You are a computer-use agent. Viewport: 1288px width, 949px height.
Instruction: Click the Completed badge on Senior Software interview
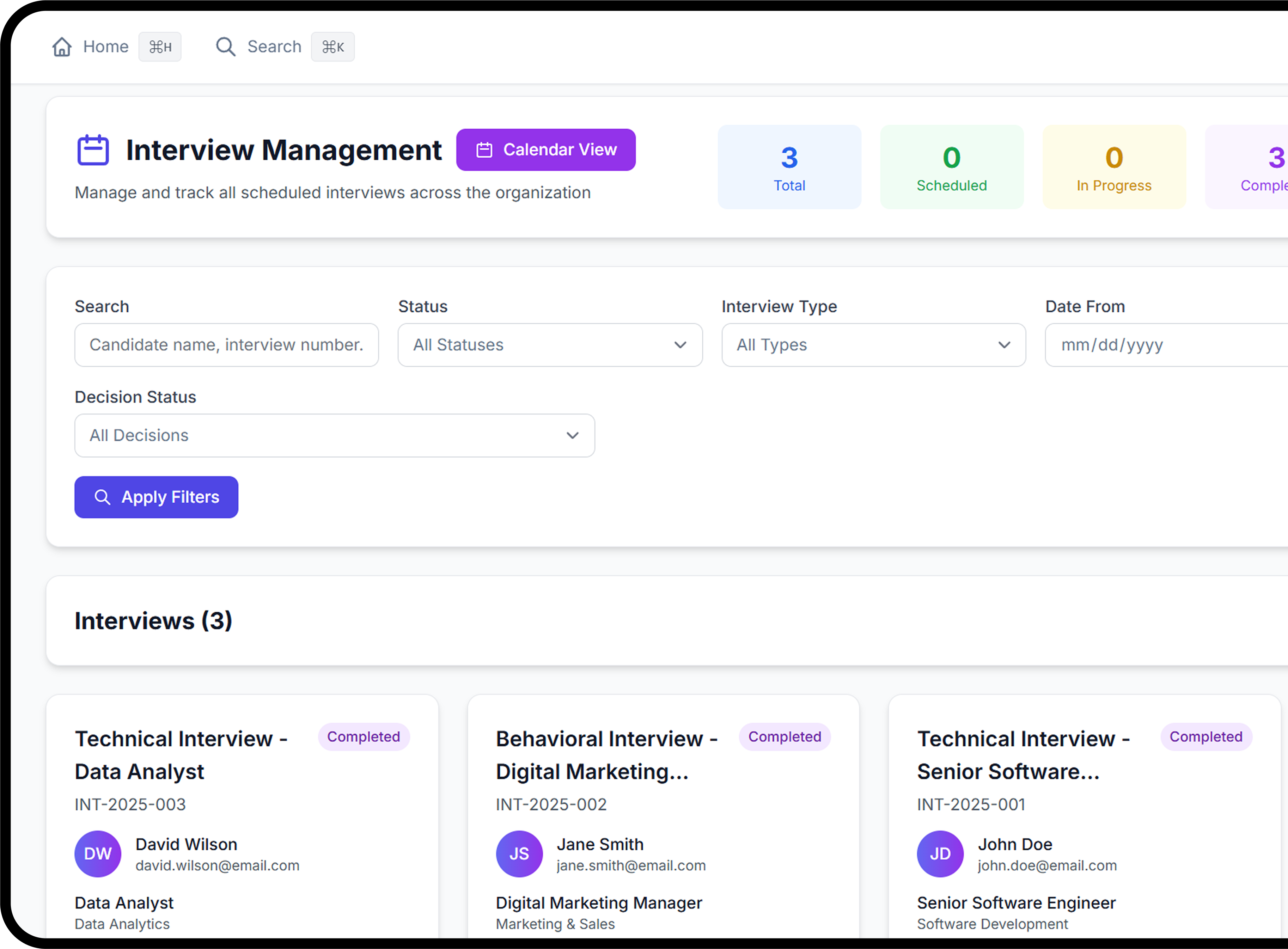click(x=1206, y=737)
